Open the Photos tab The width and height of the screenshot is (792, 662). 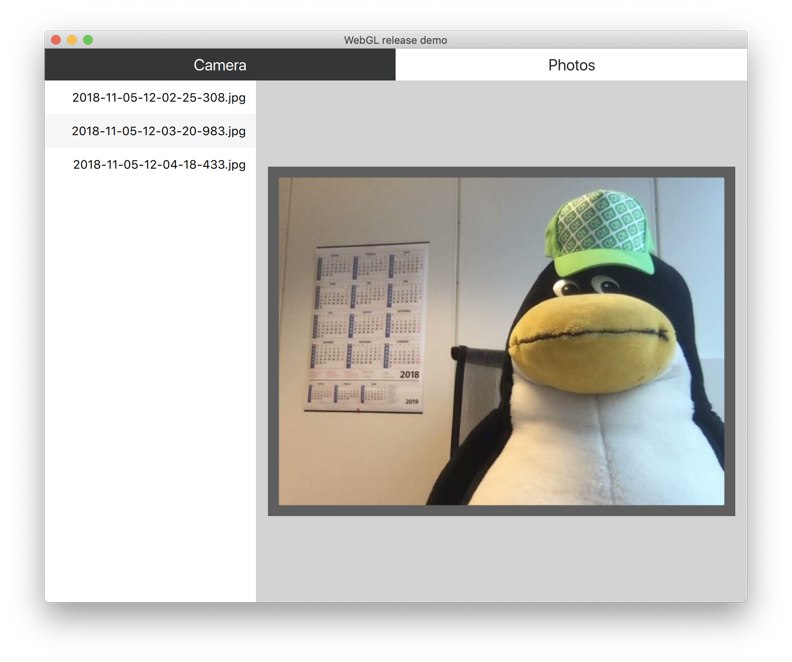[x=571, y=65]
